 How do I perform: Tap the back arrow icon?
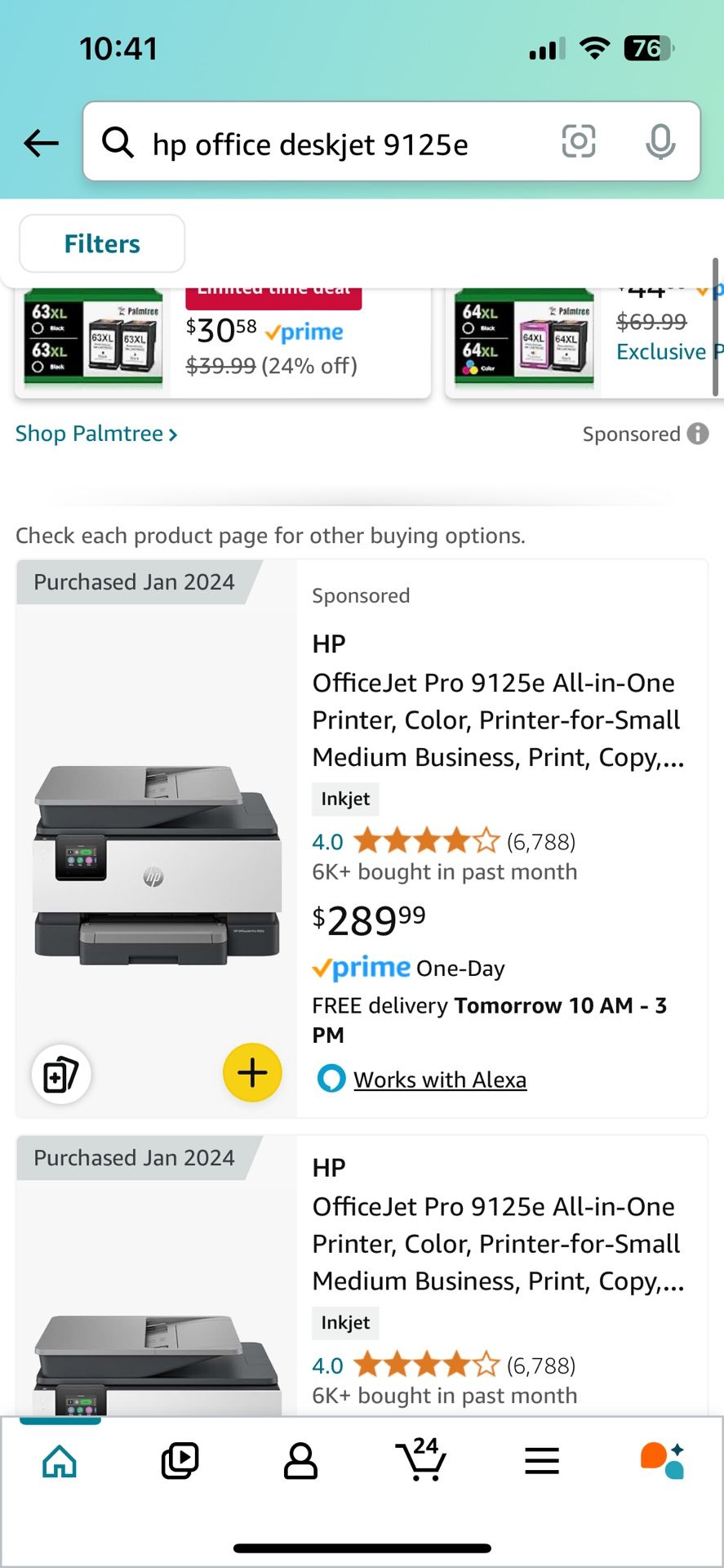pyautogui.click(x=41, y=144)
